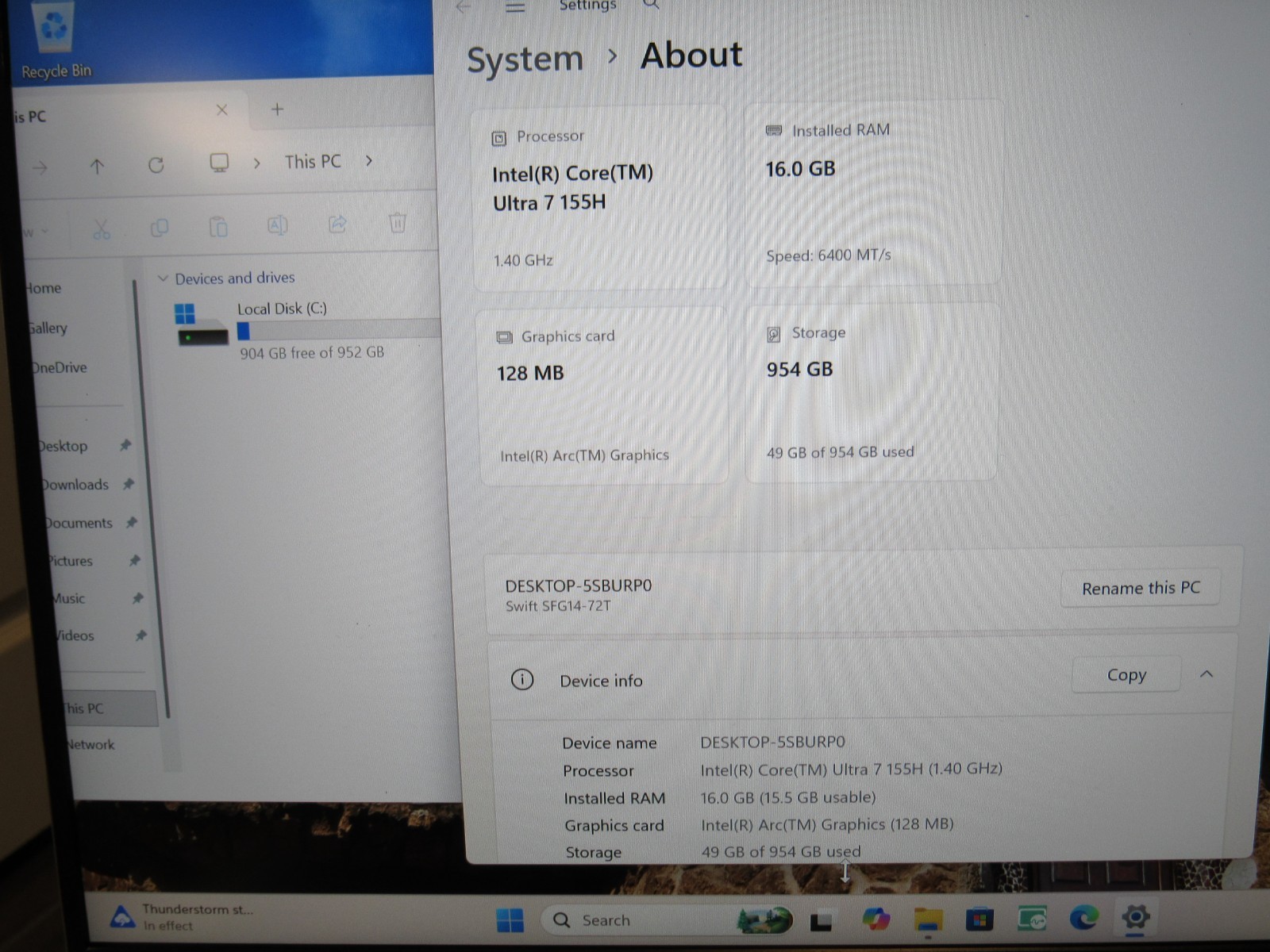Viewport: 1270px width, 952px height.
Task: Click the monitor icon in the address bar
Action: (219, 163)
